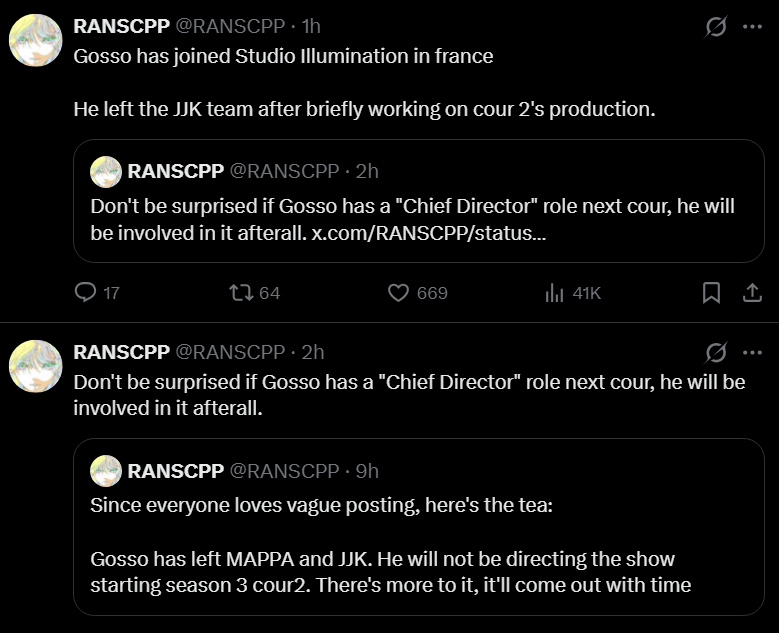This screenshot has width=779, height=633.
Task: Repost the Studio Illumination tweet
Action: (x=241, y=292)
